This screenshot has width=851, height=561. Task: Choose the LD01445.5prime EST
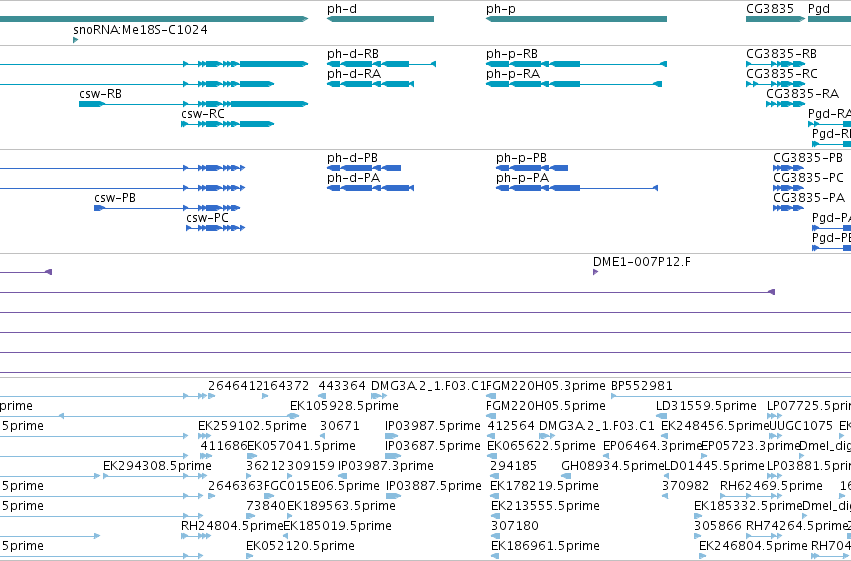(714, 466)
